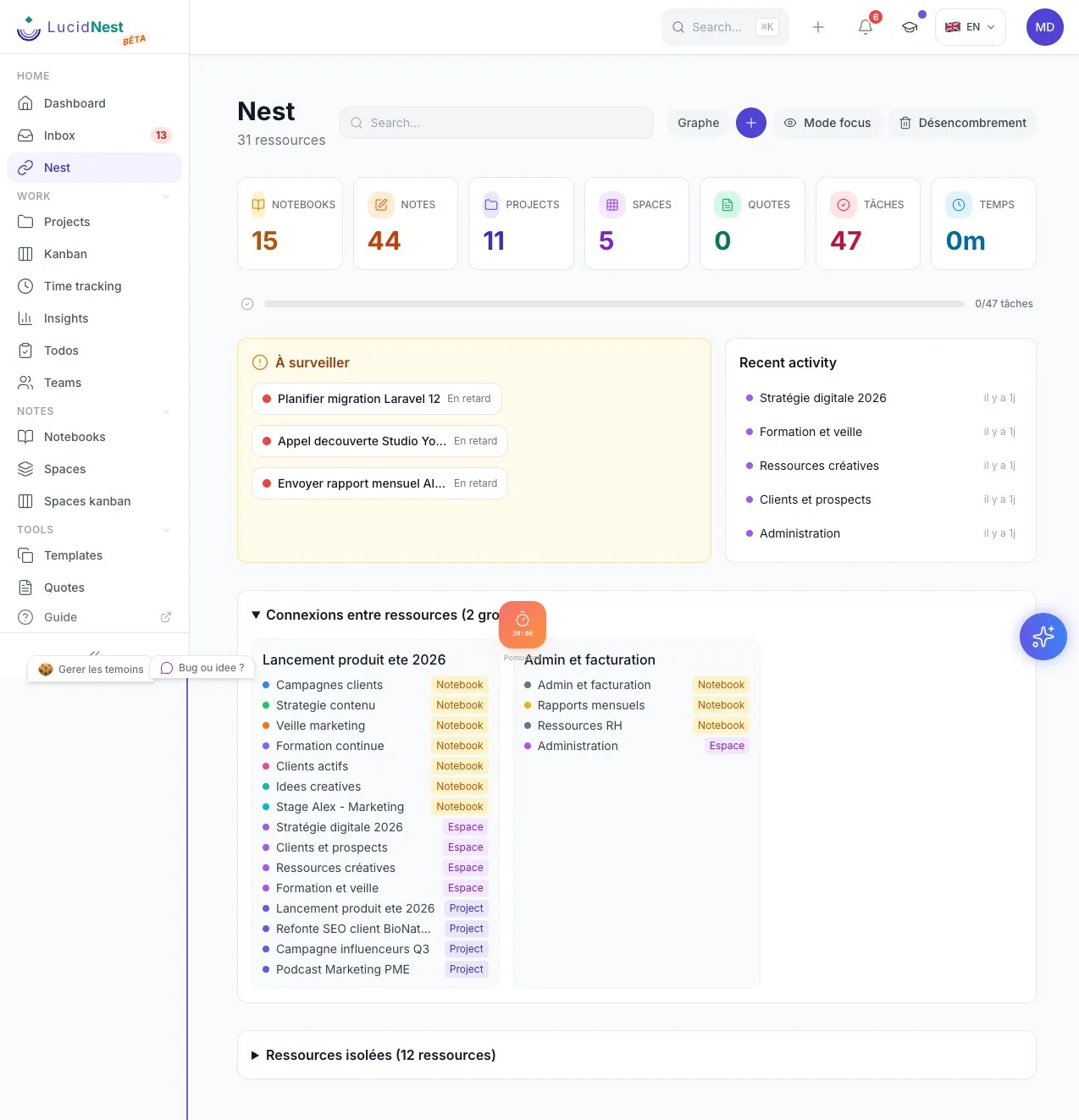Collapse the WORK sidebar section
1079x1120 pixels.
[166, 196]
